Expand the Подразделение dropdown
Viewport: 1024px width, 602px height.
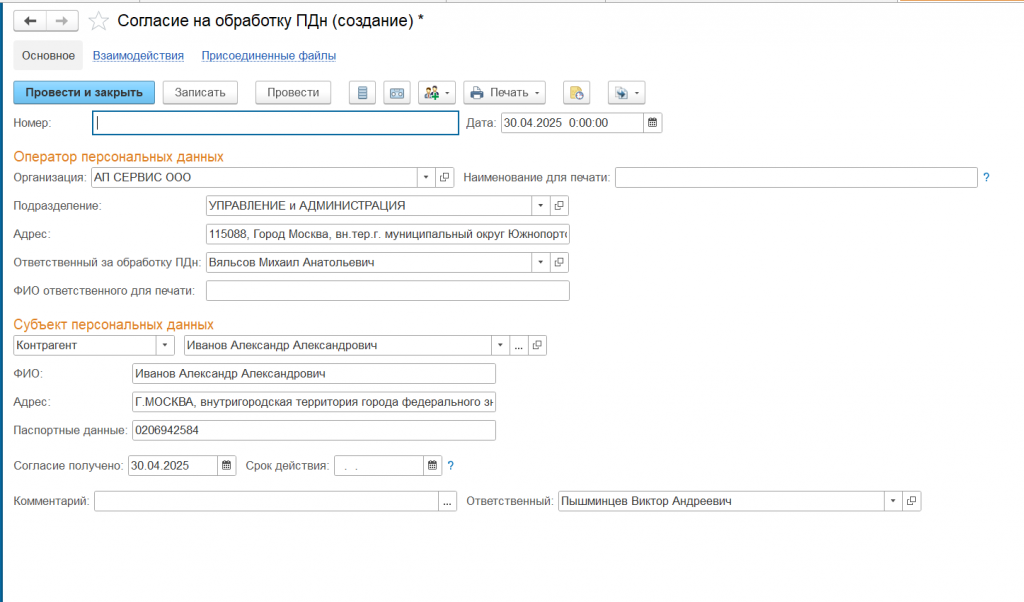tap(540, 205)
